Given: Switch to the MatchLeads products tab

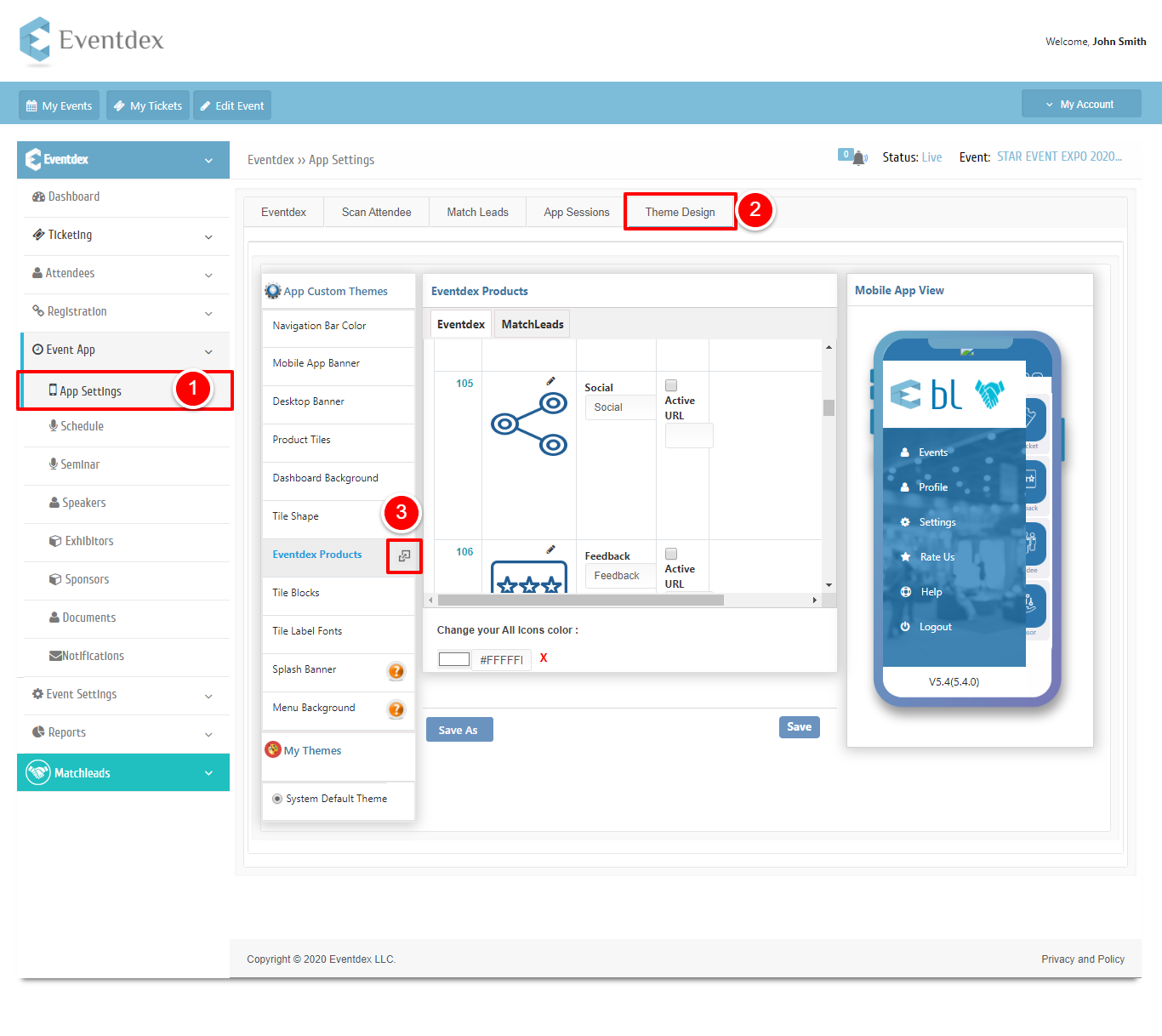Looking at the screenshot, I should (533, 324).
